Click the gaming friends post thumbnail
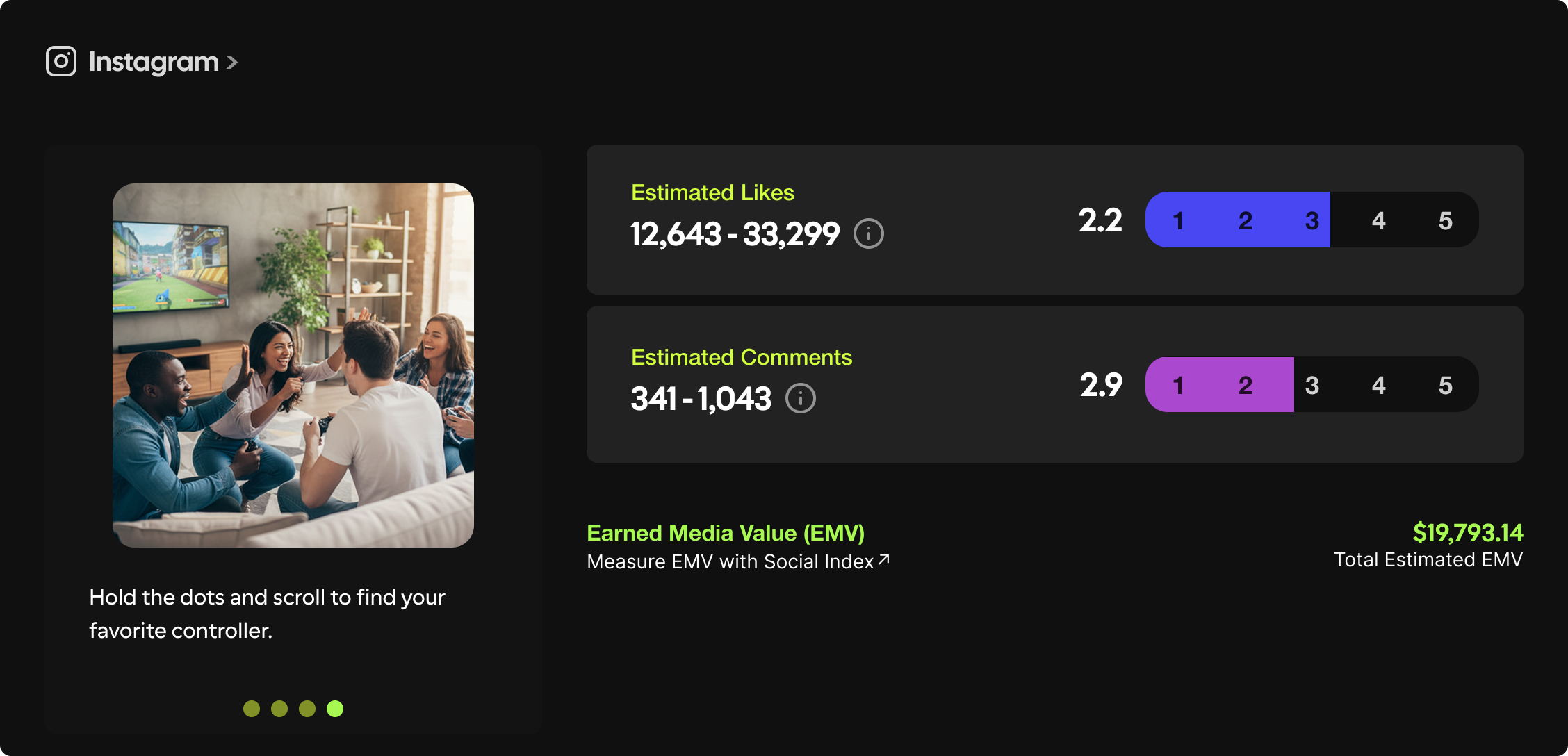 [293, 365]
